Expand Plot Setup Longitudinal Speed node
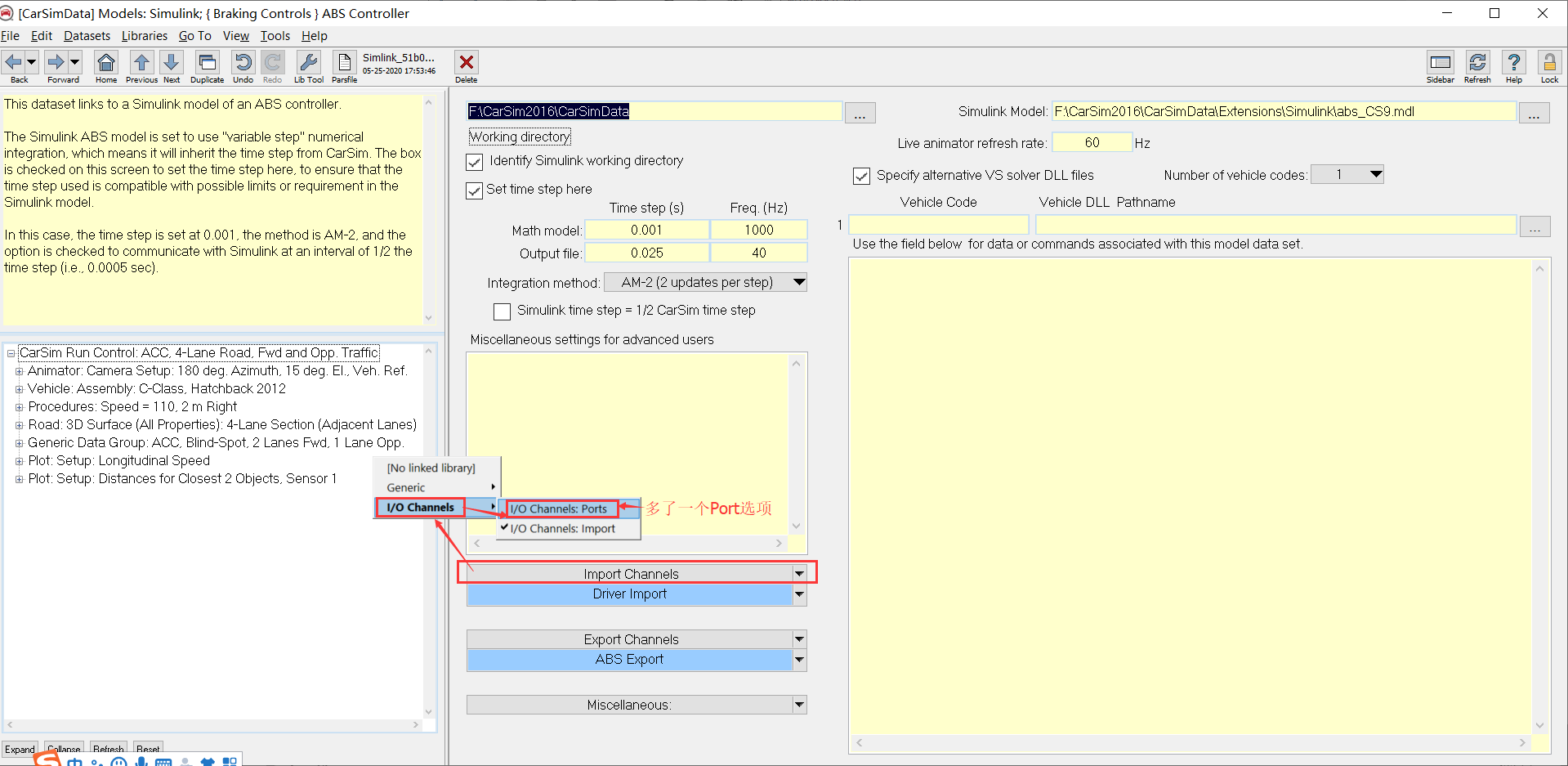This screenshot has width=1568, height=766. tap(20, 461)
